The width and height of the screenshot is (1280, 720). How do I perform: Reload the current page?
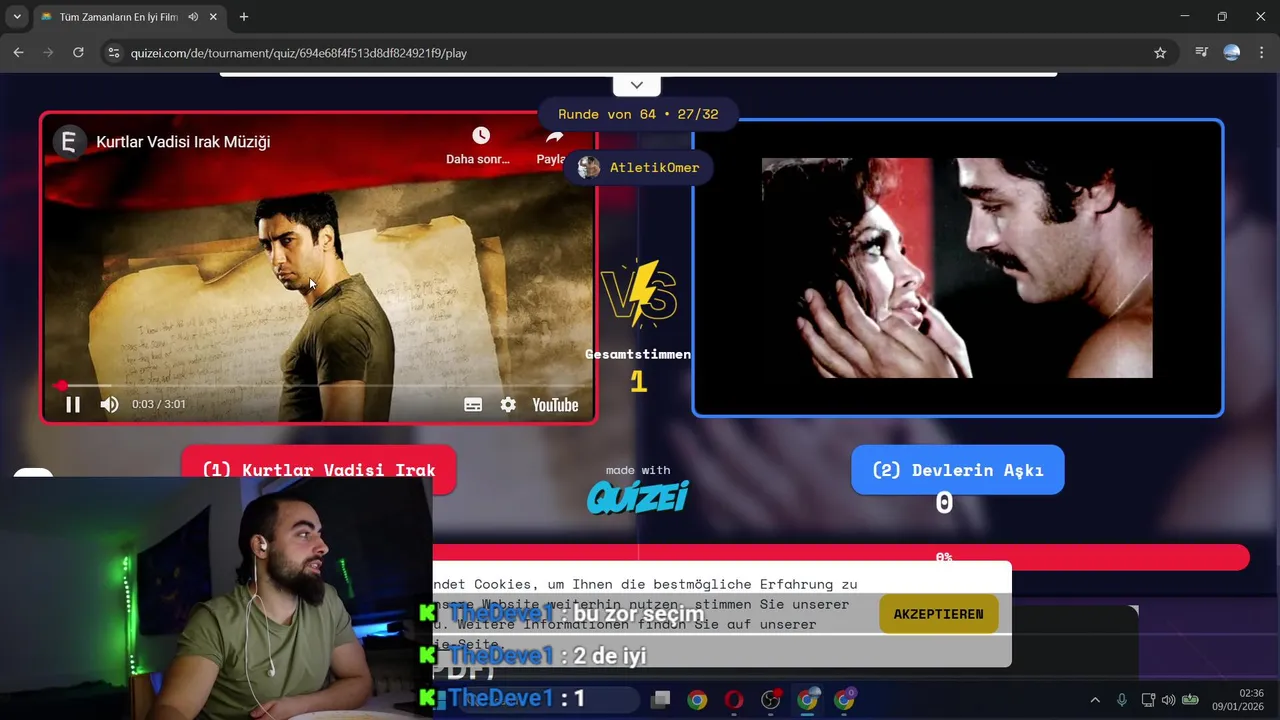(x=78, y=53)
